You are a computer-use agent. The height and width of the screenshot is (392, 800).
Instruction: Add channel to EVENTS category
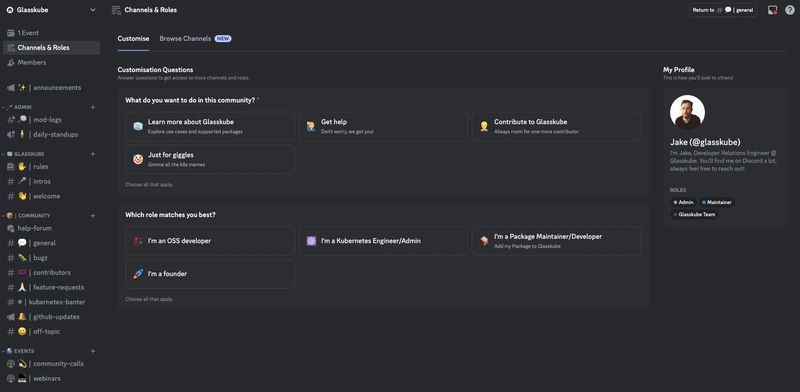[x=93, y=351]
